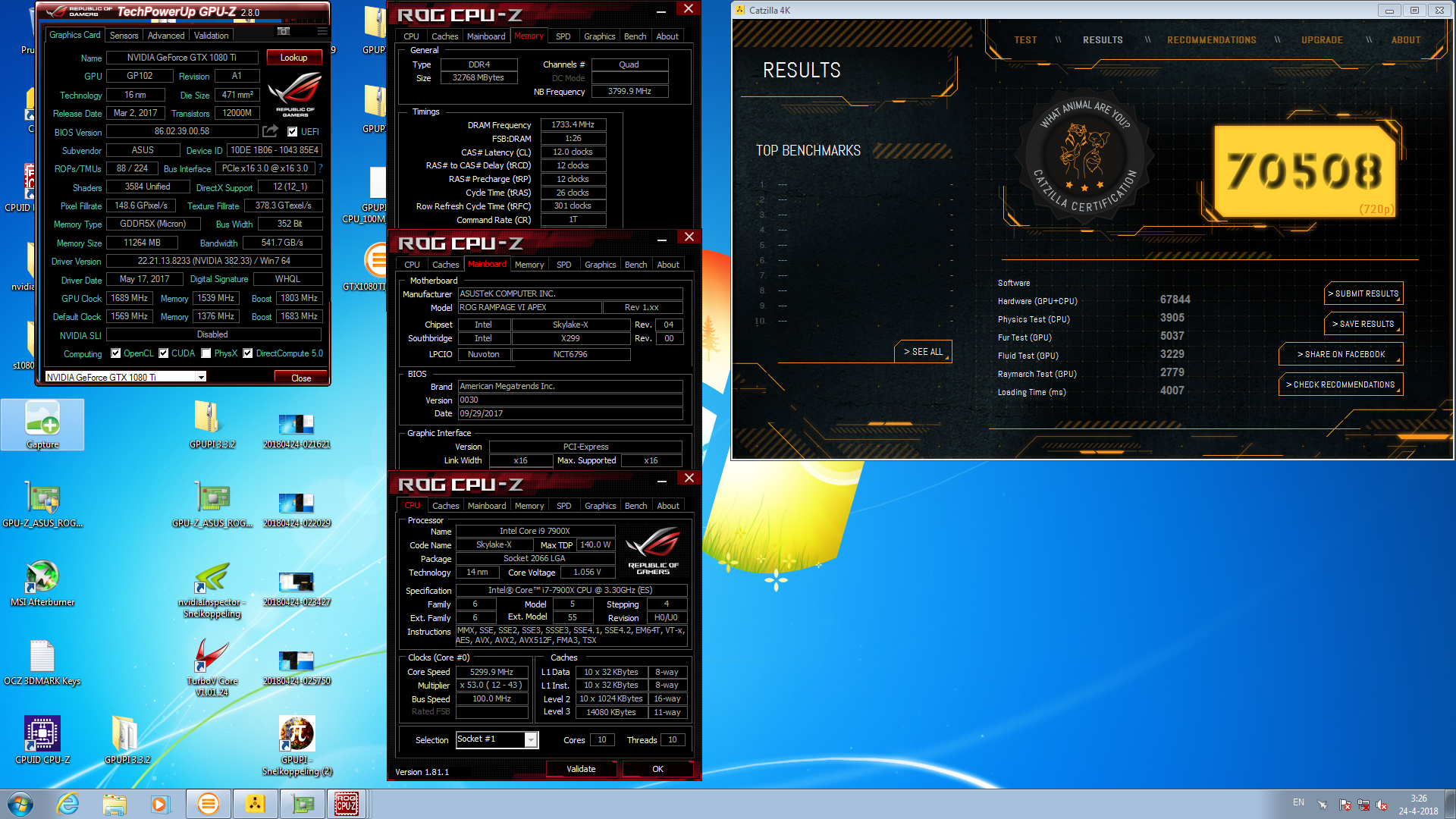The image size is (1456, 819).
Task: Open the About tab in Catzilla
Action: pos(1406,40)
